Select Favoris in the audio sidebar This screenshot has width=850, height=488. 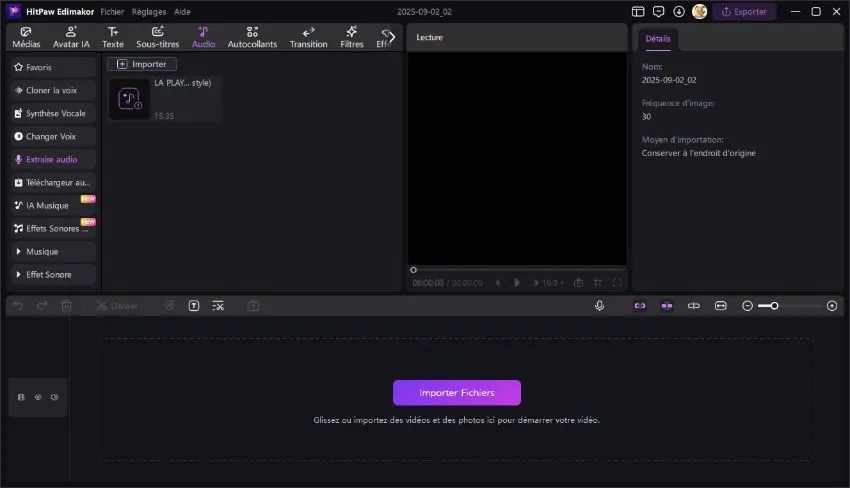53,67
